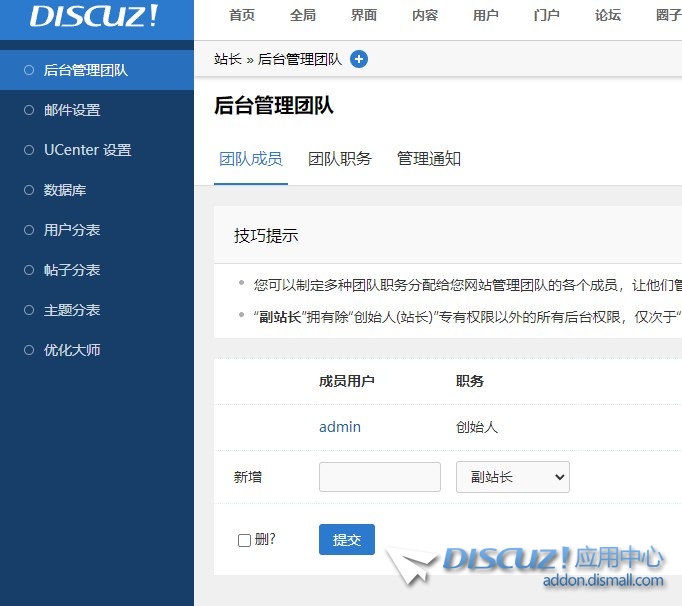
Task: Open 用户 in the top navigation
Action: 486,15
